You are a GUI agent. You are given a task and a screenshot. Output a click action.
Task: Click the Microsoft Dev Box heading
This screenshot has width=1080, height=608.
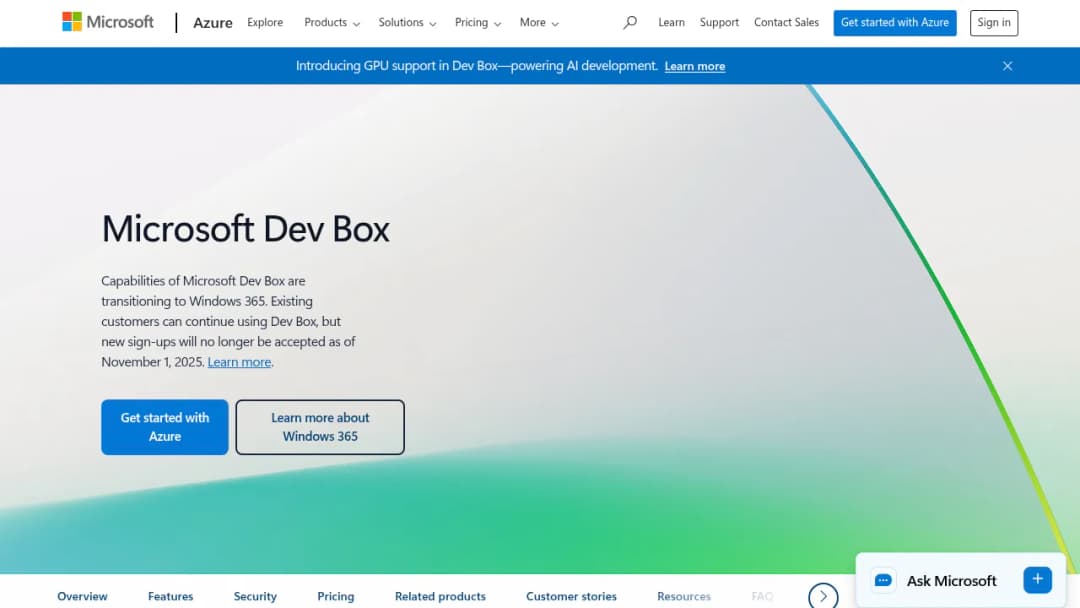245,229
